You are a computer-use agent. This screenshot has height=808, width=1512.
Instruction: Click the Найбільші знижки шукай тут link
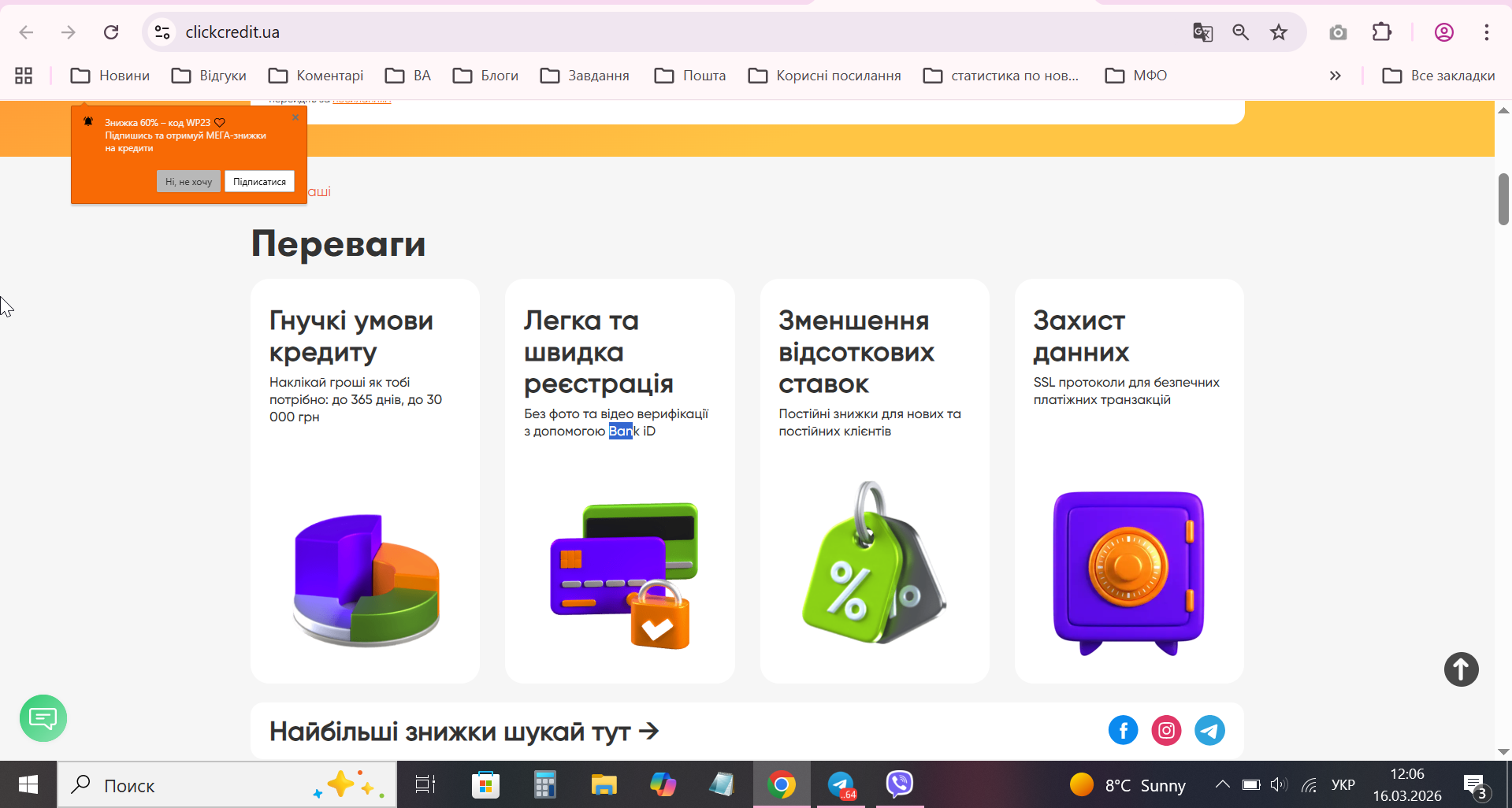tap(464, 732)
